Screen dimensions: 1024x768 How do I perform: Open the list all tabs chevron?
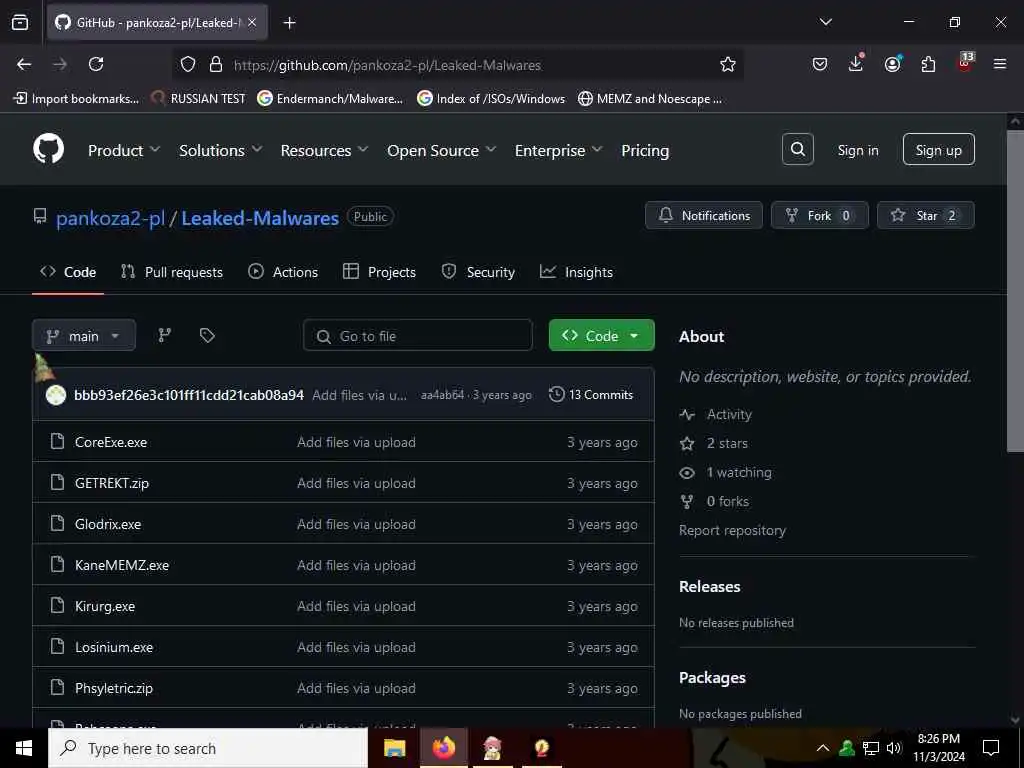825,22
